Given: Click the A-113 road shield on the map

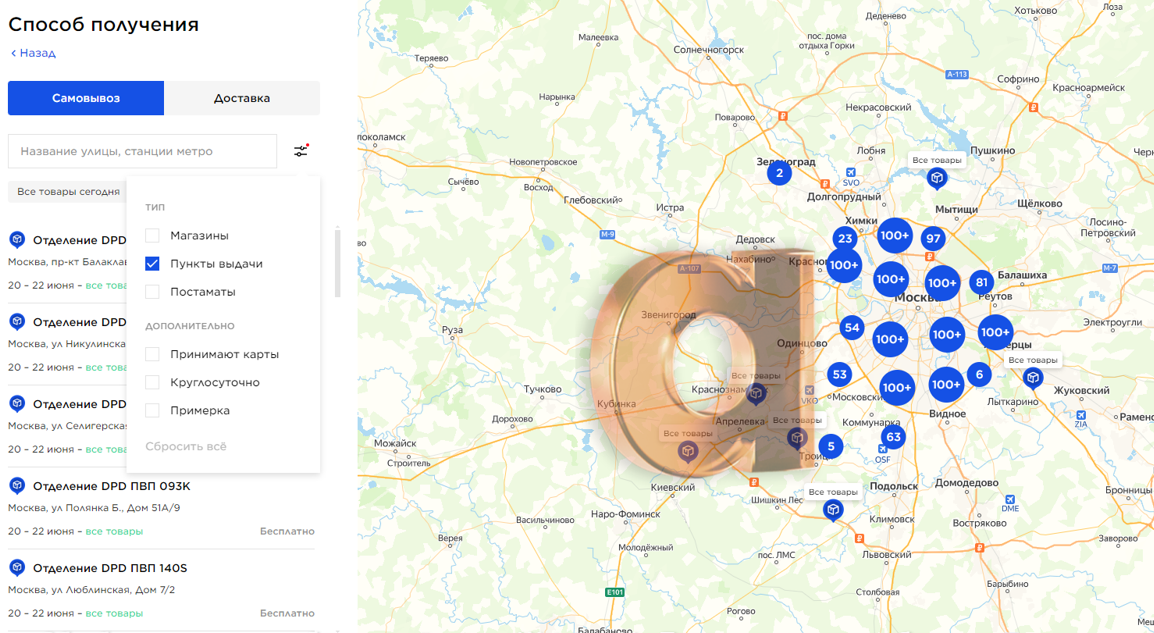Looking at the screenshot, I should pos(957,74).
